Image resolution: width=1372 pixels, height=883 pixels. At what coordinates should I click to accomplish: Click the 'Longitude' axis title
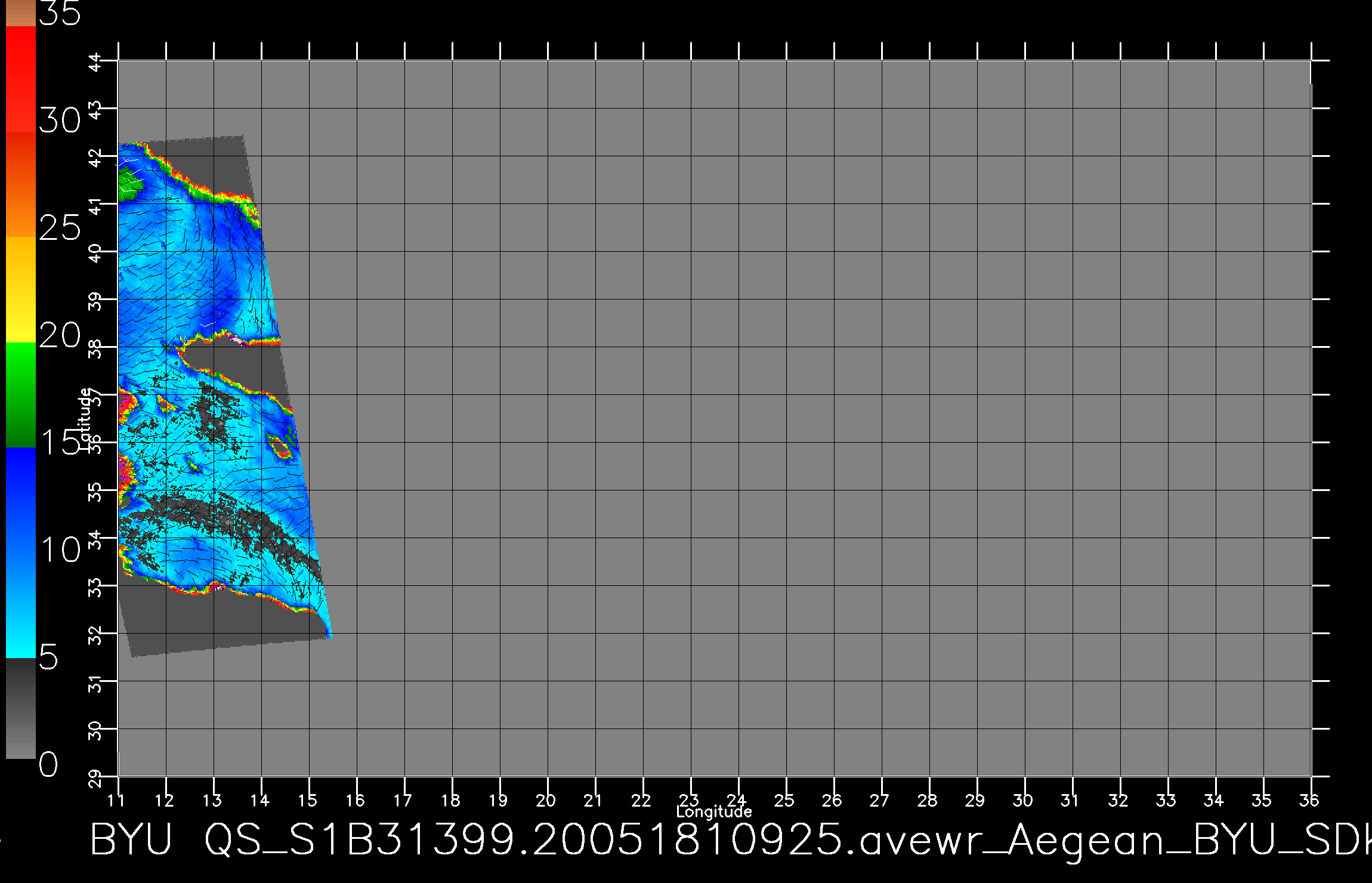point(714,812)
